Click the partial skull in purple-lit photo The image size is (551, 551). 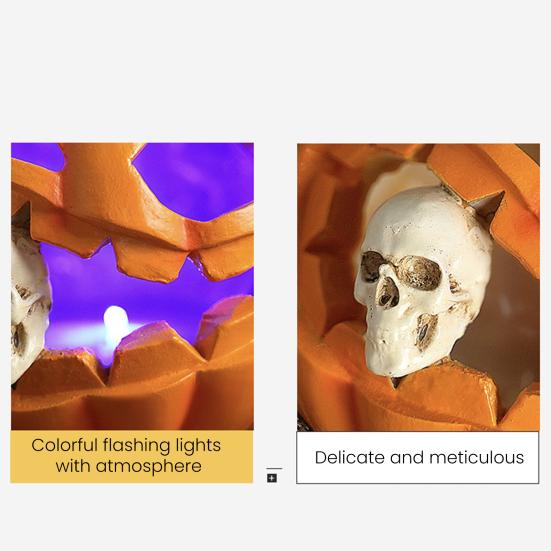28,302
